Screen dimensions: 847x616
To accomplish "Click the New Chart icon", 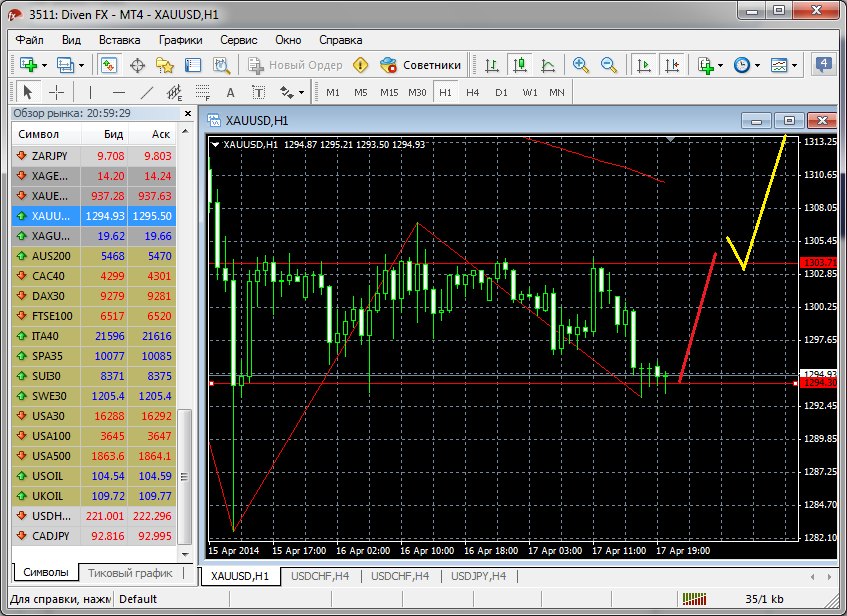I will coord(28,65).
